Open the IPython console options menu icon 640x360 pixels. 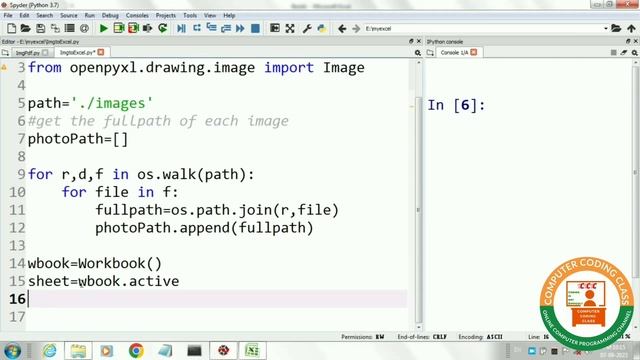coord(635,53)
